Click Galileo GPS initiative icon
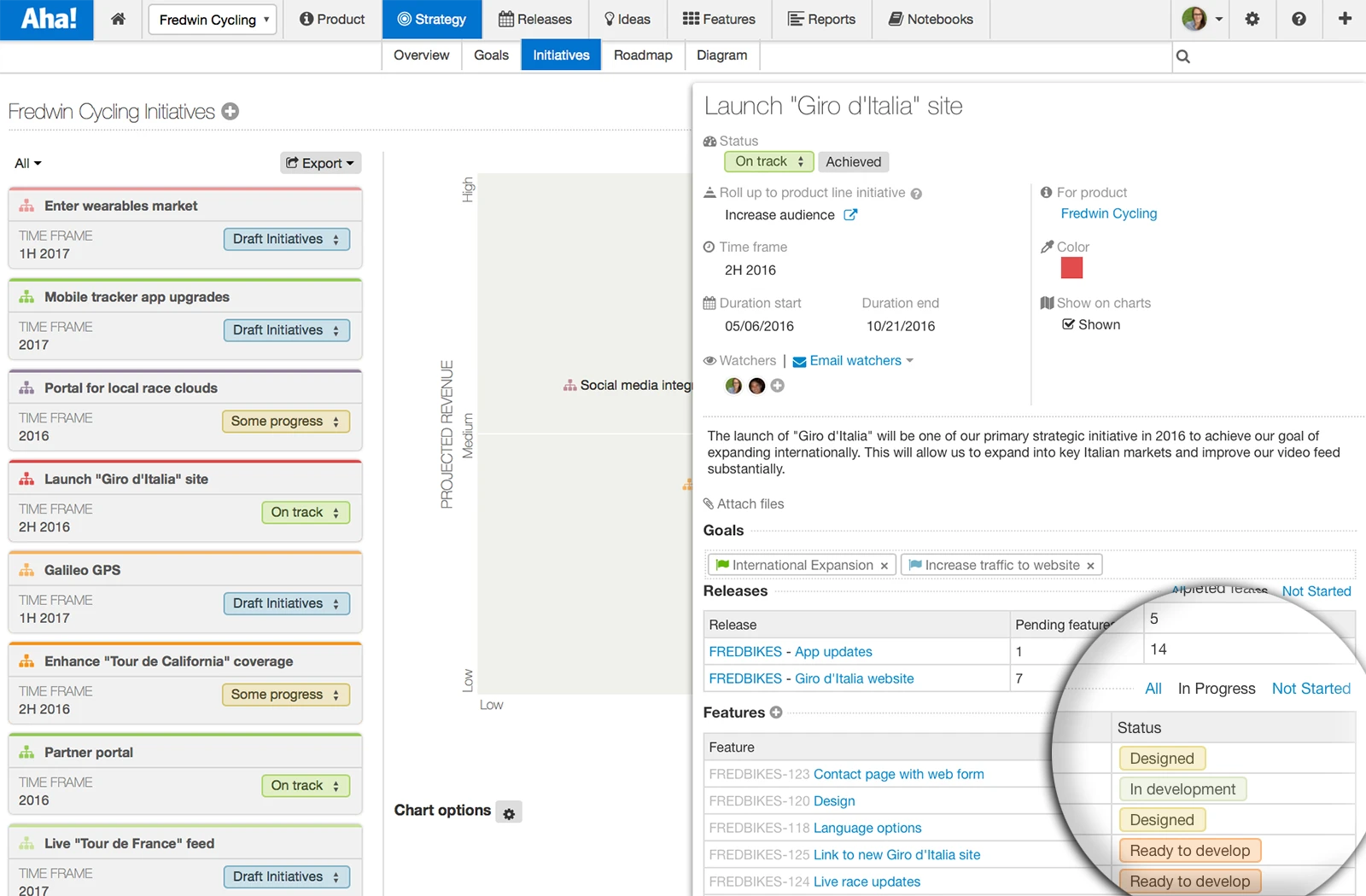The width and height of the screenshot is (1366, 896). [x=27, y=570]
